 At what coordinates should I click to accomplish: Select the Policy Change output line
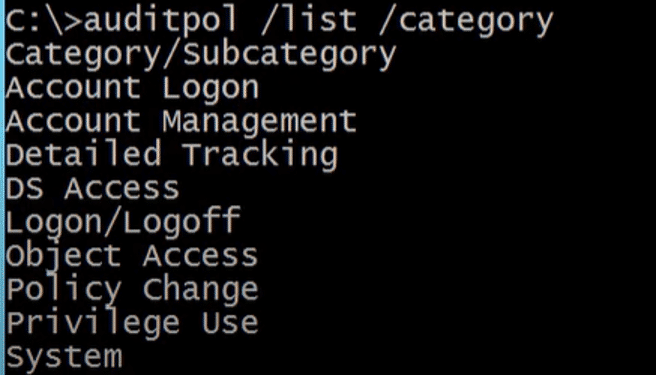[x=132, y=290]
